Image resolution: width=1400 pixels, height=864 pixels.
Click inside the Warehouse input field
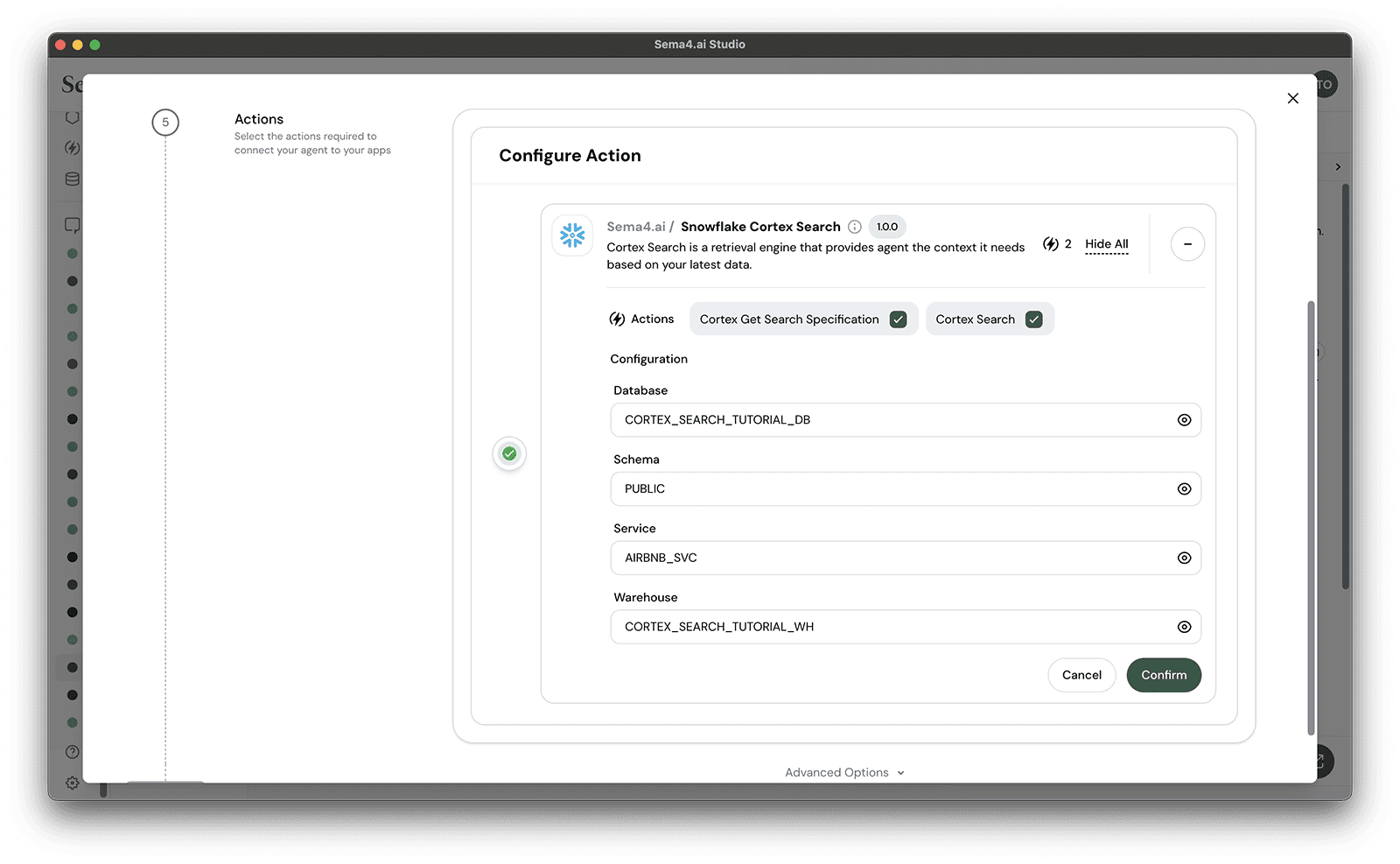pyautogui.click(x=875, y=627)
